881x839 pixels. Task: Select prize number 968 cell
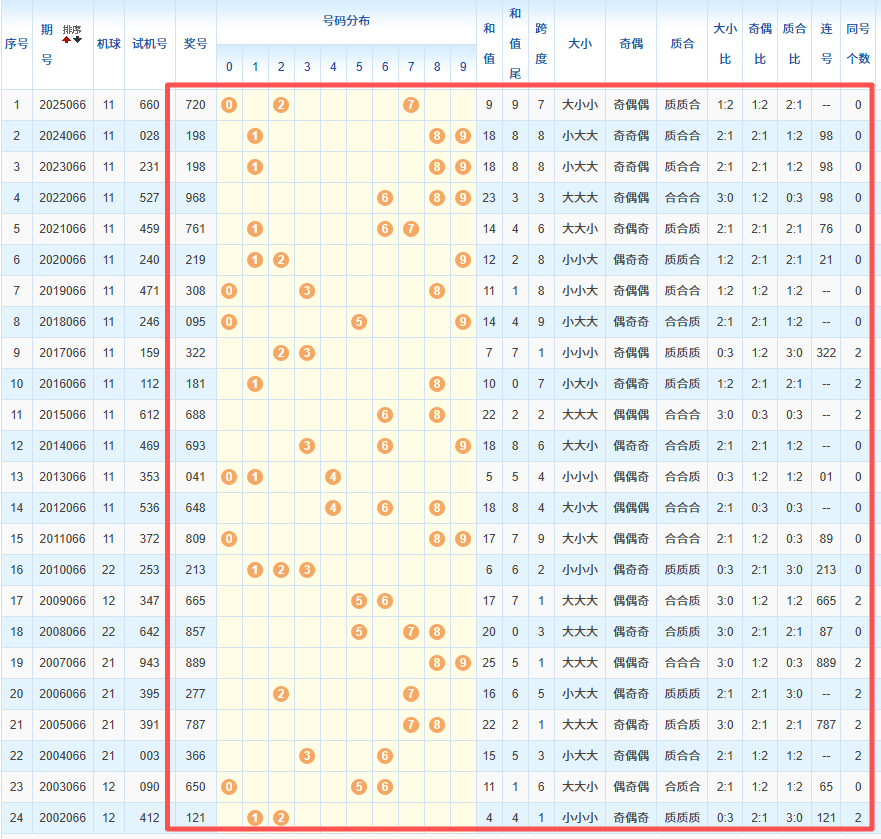click(195, 198)
